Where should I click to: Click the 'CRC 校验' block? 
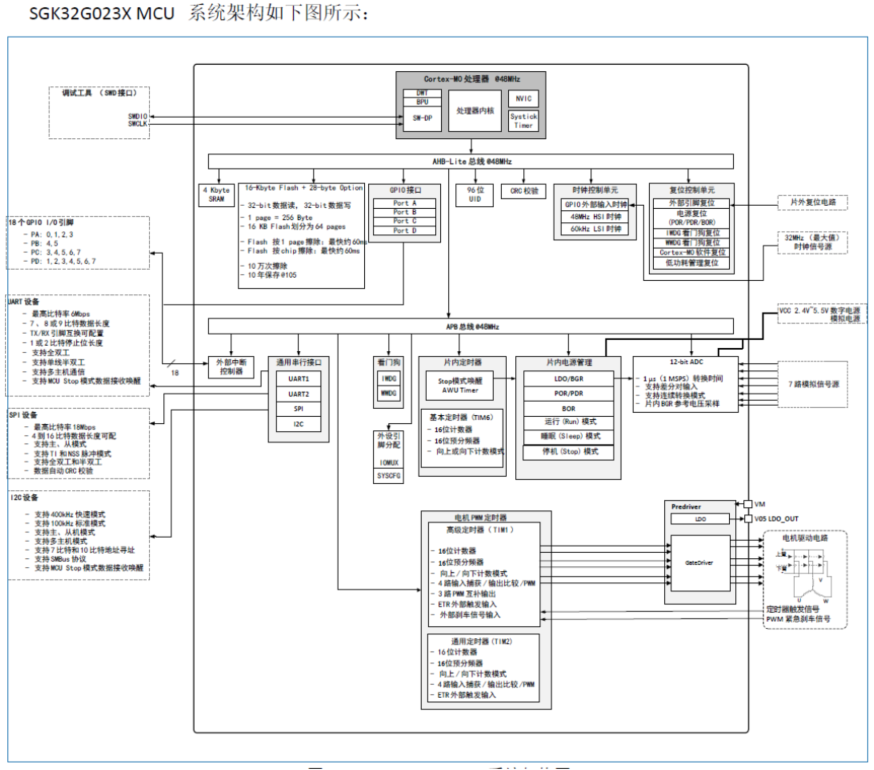coord(523,191)
